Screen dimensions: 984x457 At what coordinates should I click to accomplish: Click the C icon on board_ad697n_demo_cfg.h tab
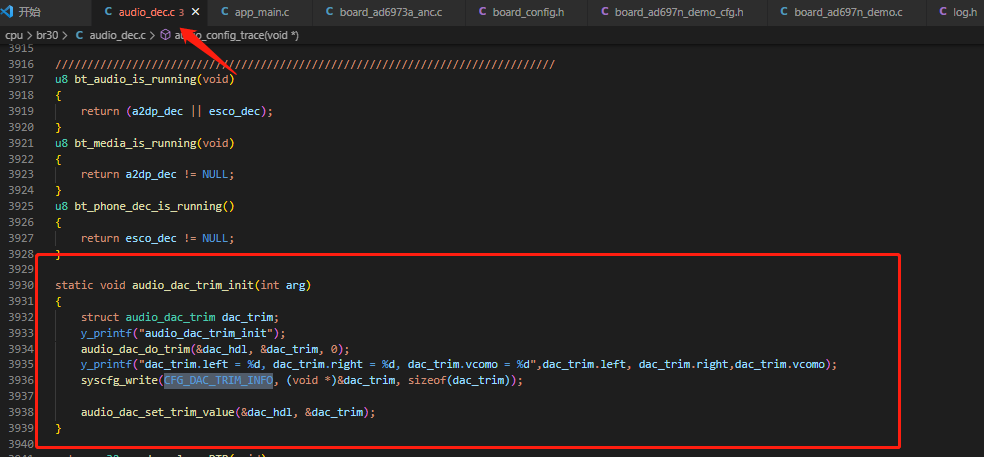coord(605,12)
